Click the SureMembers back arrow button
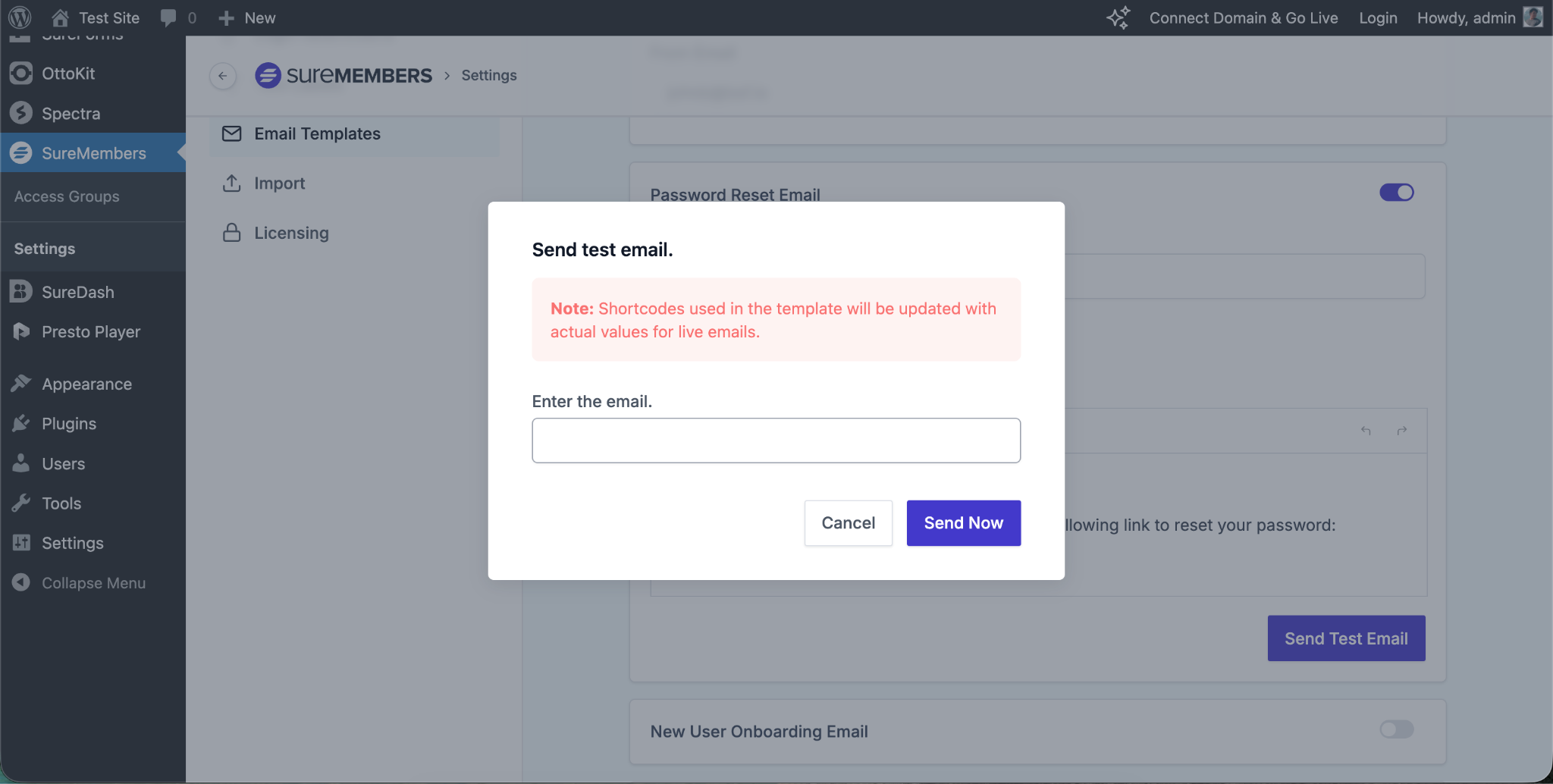 tap(223, 76)
